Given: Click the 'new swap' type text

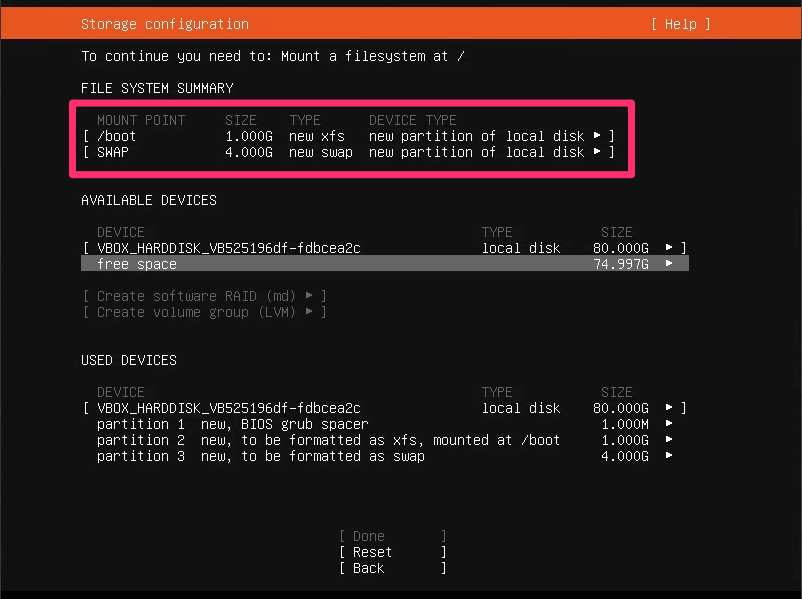Looking at the screenshot, I should [321, 152].
